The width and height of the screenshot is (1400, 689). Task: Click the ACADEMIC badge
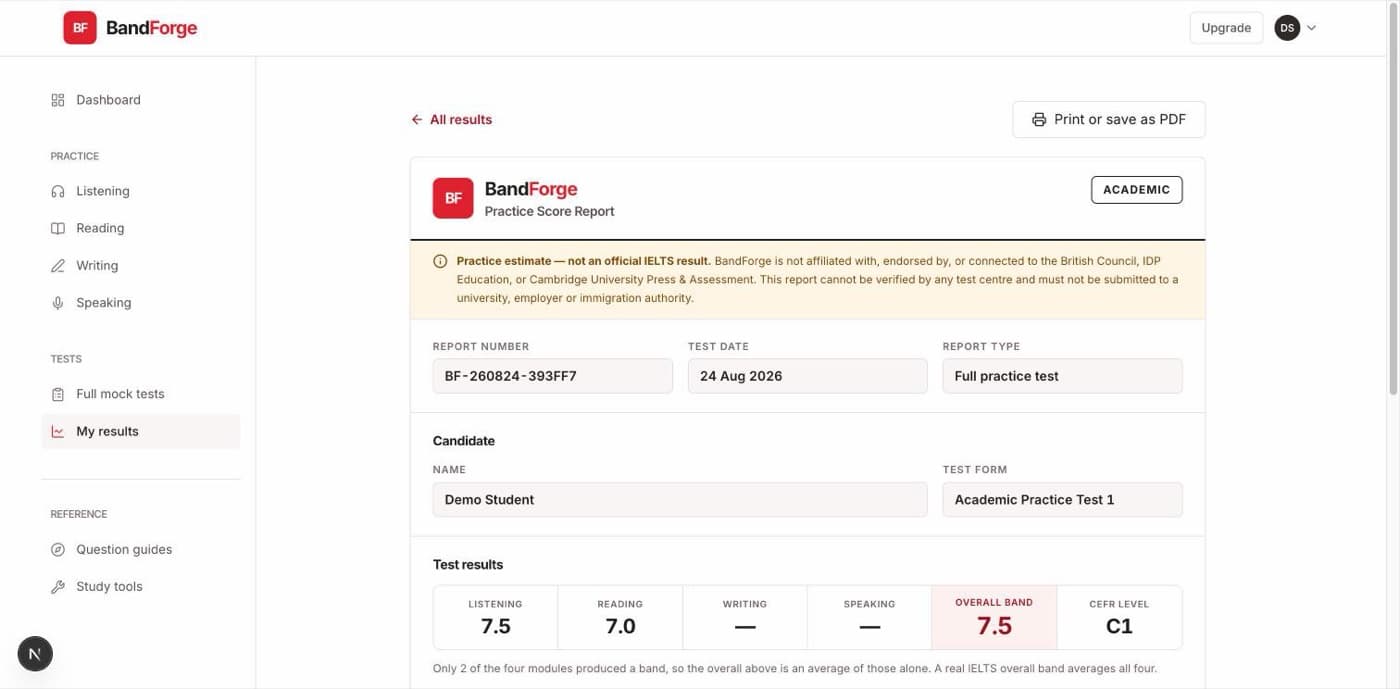tap(1137, 190)
